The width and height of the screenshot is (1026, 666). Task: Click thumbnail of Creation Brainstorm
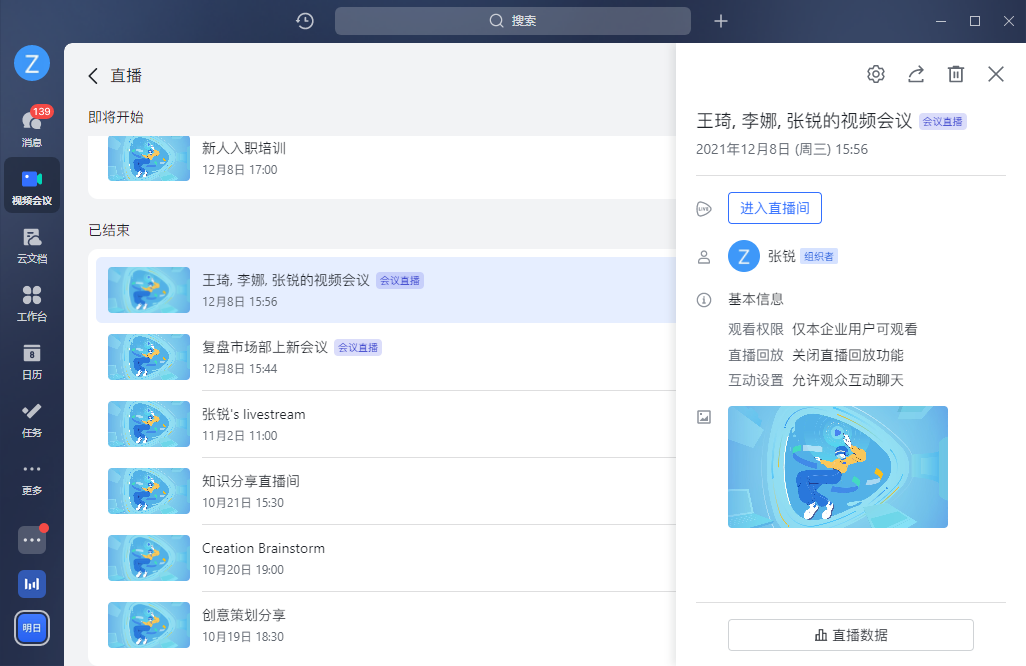click(149, 558)
